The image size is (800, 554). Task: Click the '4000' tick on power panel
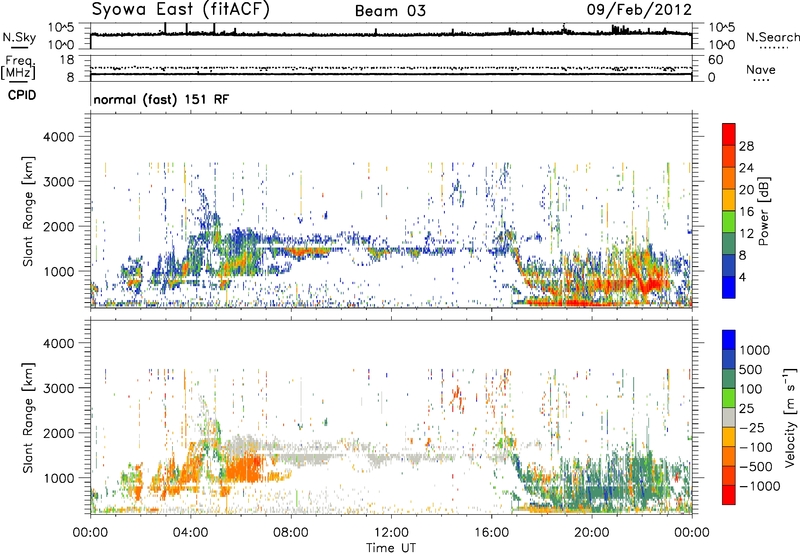click(59, 137)
